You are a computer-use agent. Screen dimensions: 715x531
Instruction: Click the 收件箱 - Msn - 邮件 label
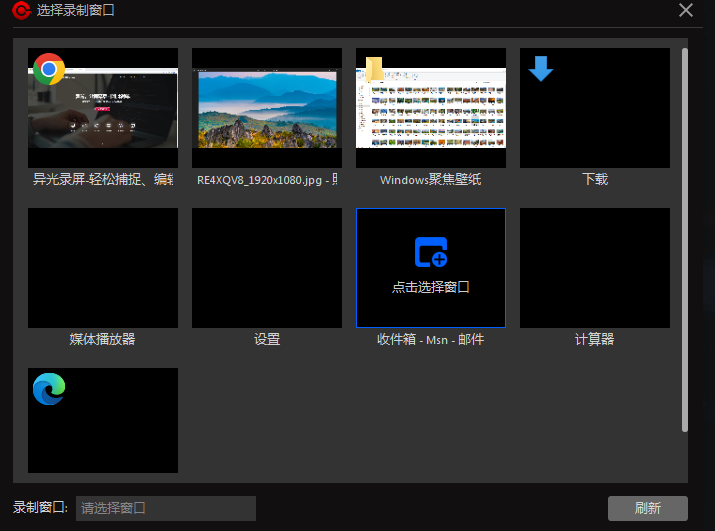431,340
